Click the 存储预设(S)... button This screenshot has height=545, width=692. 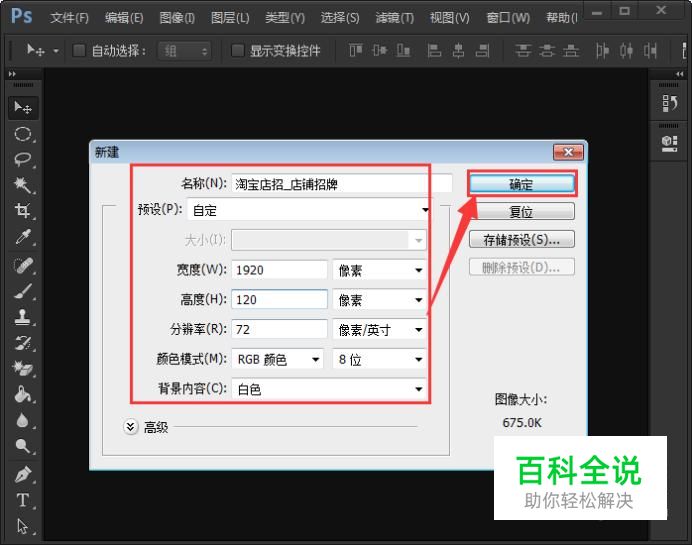point(522,240)
